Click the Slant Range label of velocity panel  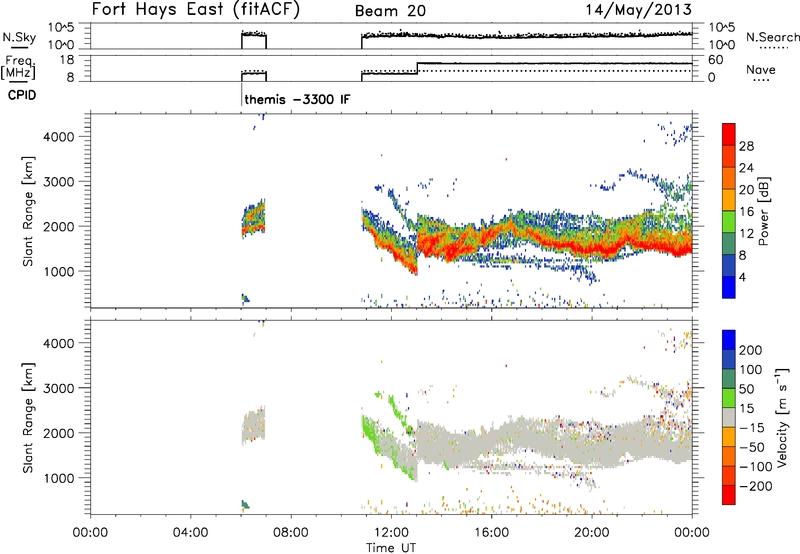28,418
